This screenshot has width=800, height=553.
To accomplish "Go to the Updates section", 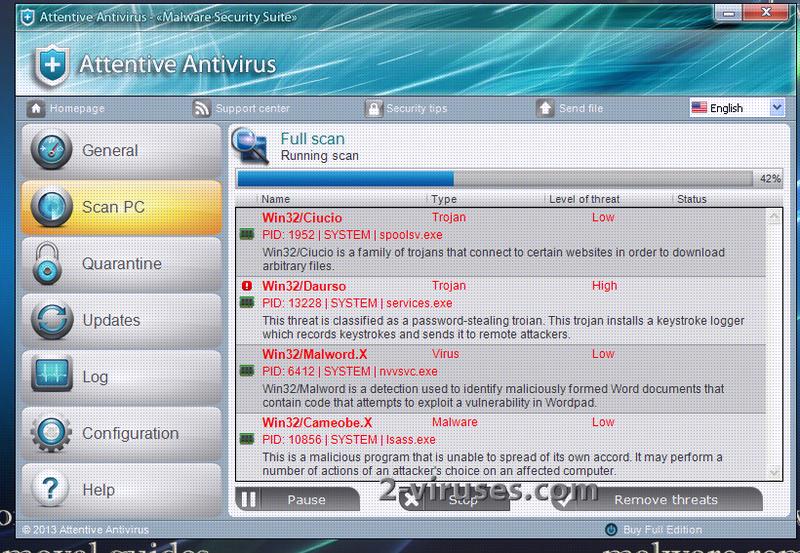I will click(121, 320).
